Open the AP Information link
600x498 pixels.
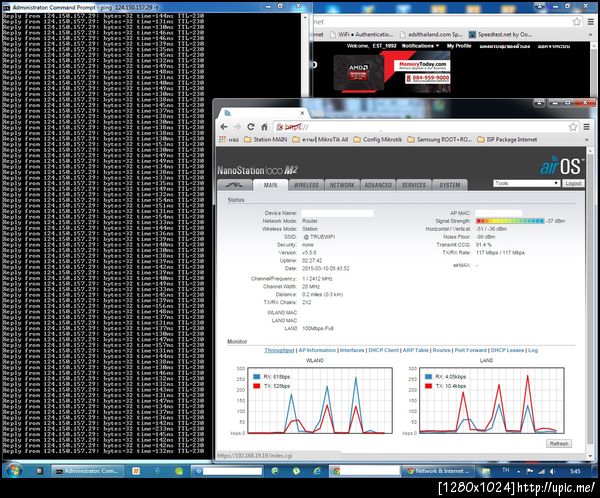click(317, 350)
